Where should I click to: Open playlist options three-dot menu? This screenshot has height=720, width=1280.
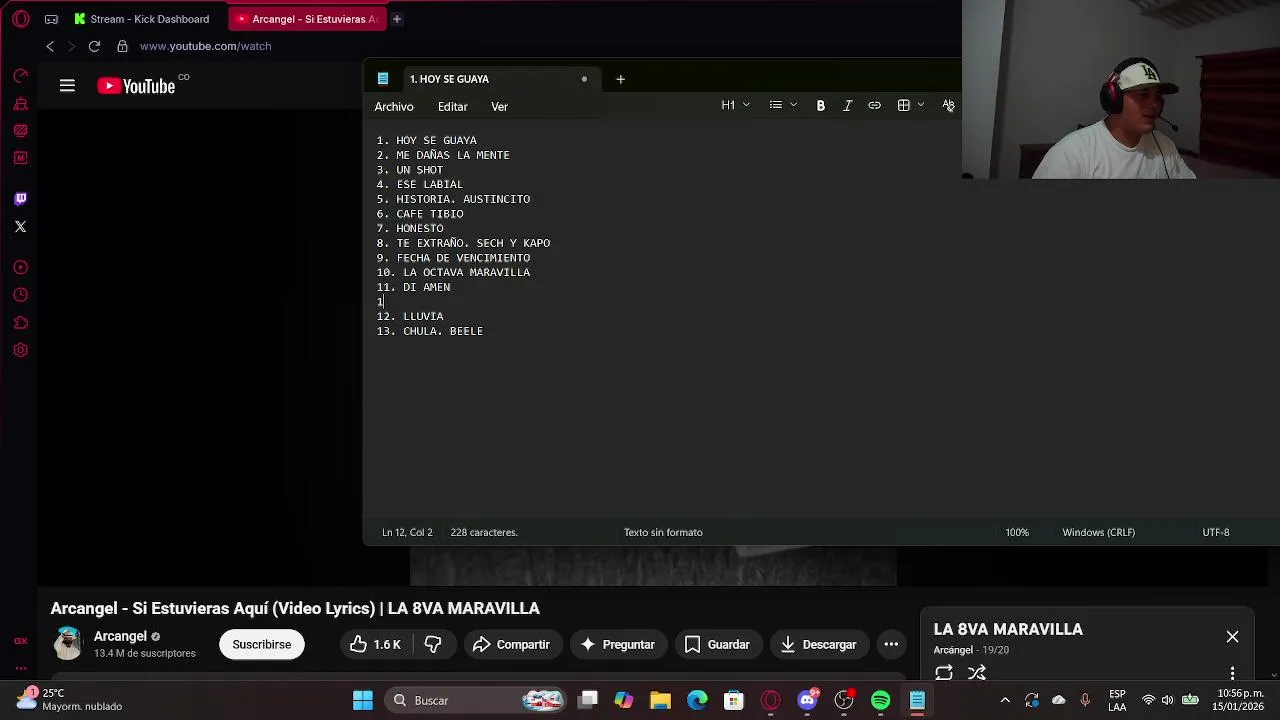point(1232,673)
